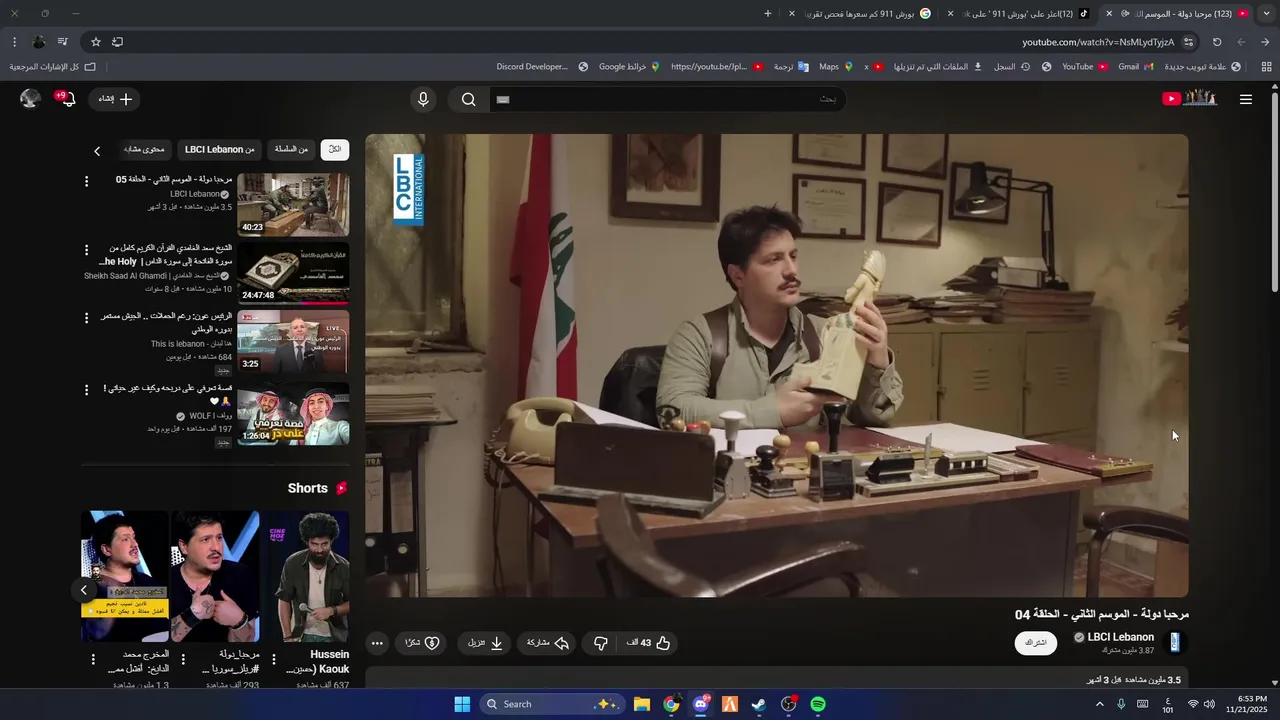The width and height of the screenshot is (1280, 720).
Task: Bookmark this page with star icon
Action: [96, 42]
